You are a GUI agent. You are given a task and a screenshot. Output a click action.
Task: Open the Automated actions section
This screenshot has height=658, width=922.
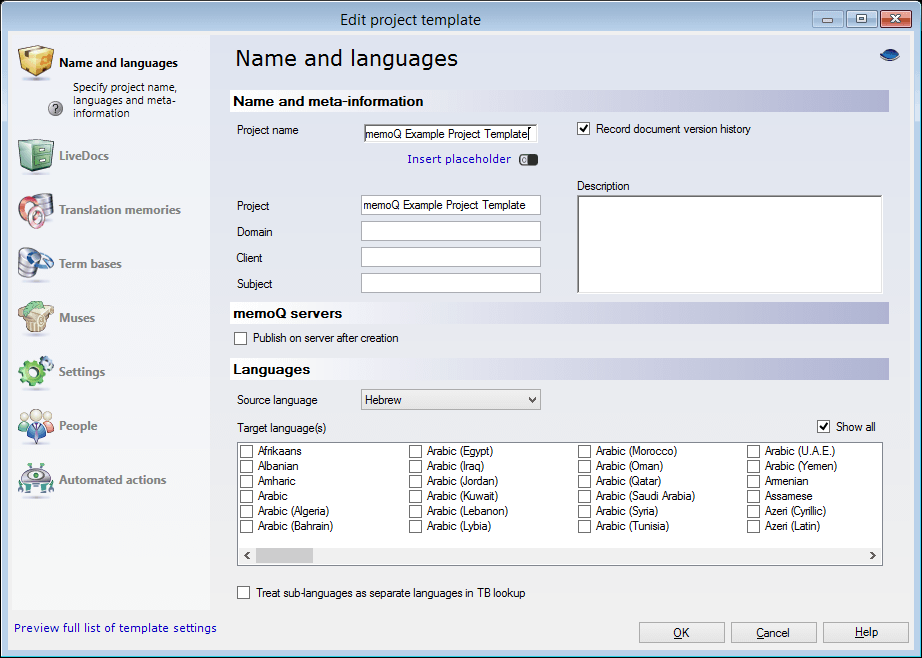pos(112,480)
